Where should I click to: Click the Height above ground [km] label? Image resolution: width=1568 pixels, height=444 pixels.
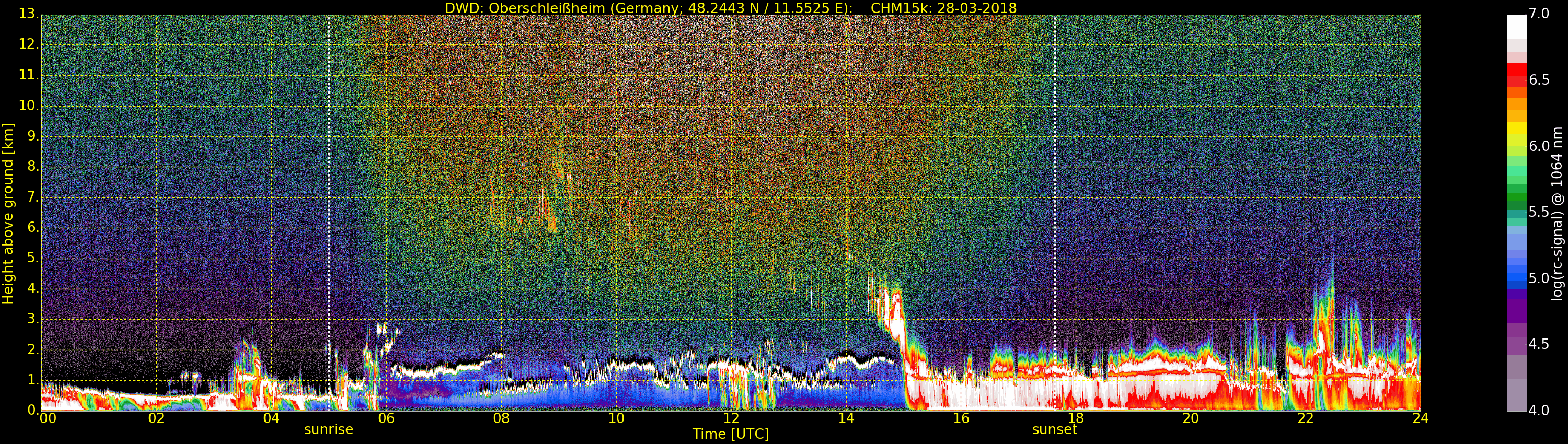pyautogui.click(x=8, y=214)
